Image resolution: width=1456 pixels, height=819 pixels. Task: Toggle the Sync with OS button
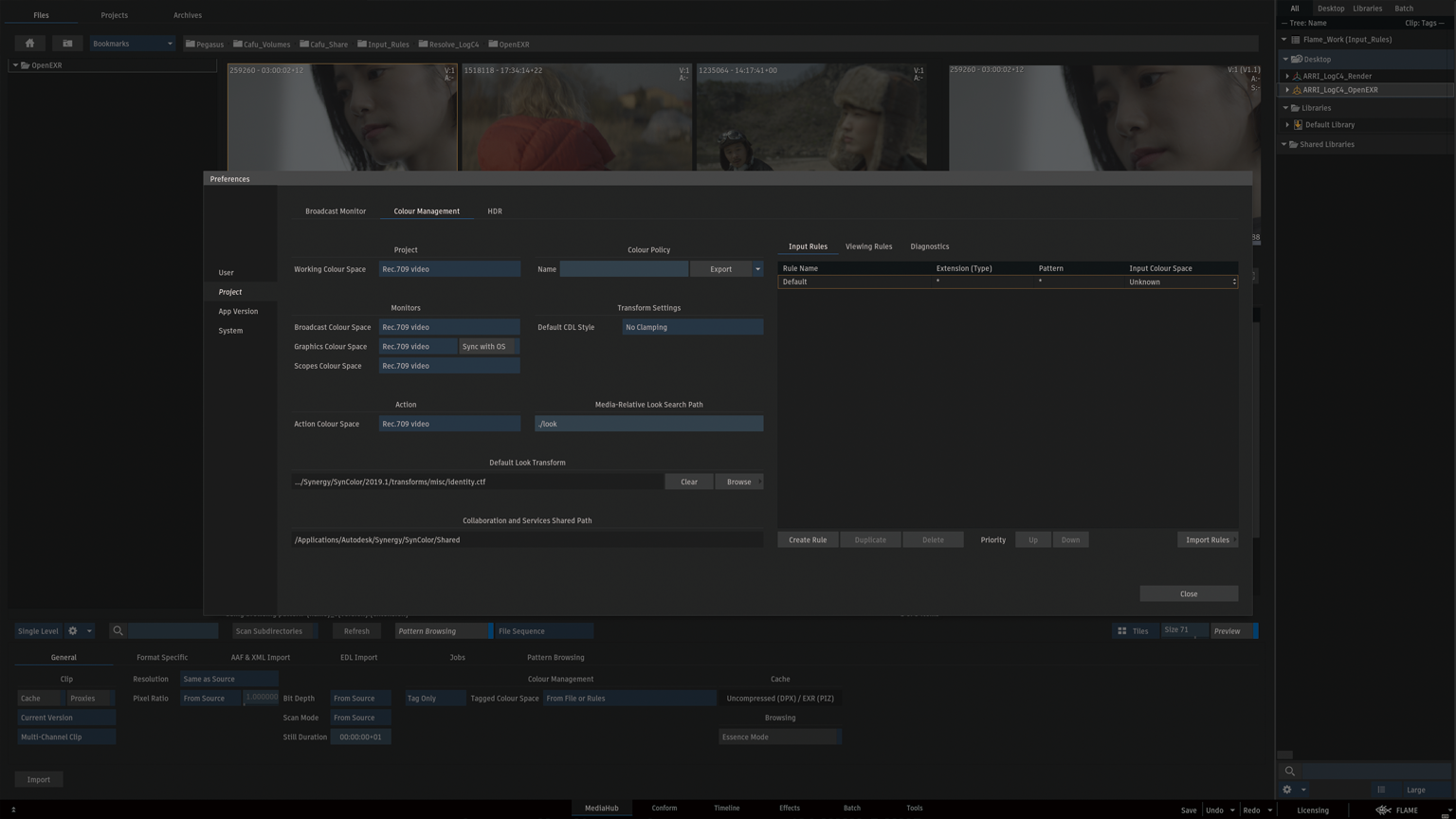tap(484, 347)
